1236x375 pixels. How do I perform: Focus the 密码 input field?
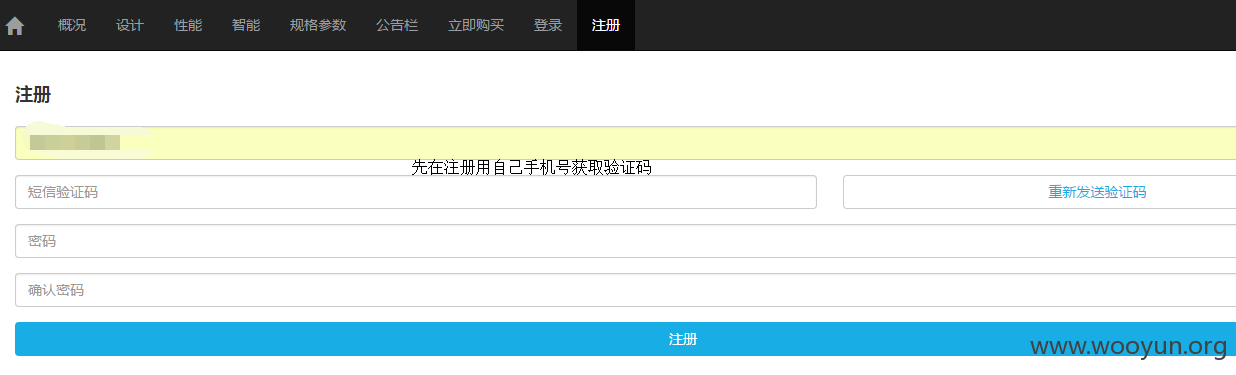pyautogui.click(x=625, y=241)
